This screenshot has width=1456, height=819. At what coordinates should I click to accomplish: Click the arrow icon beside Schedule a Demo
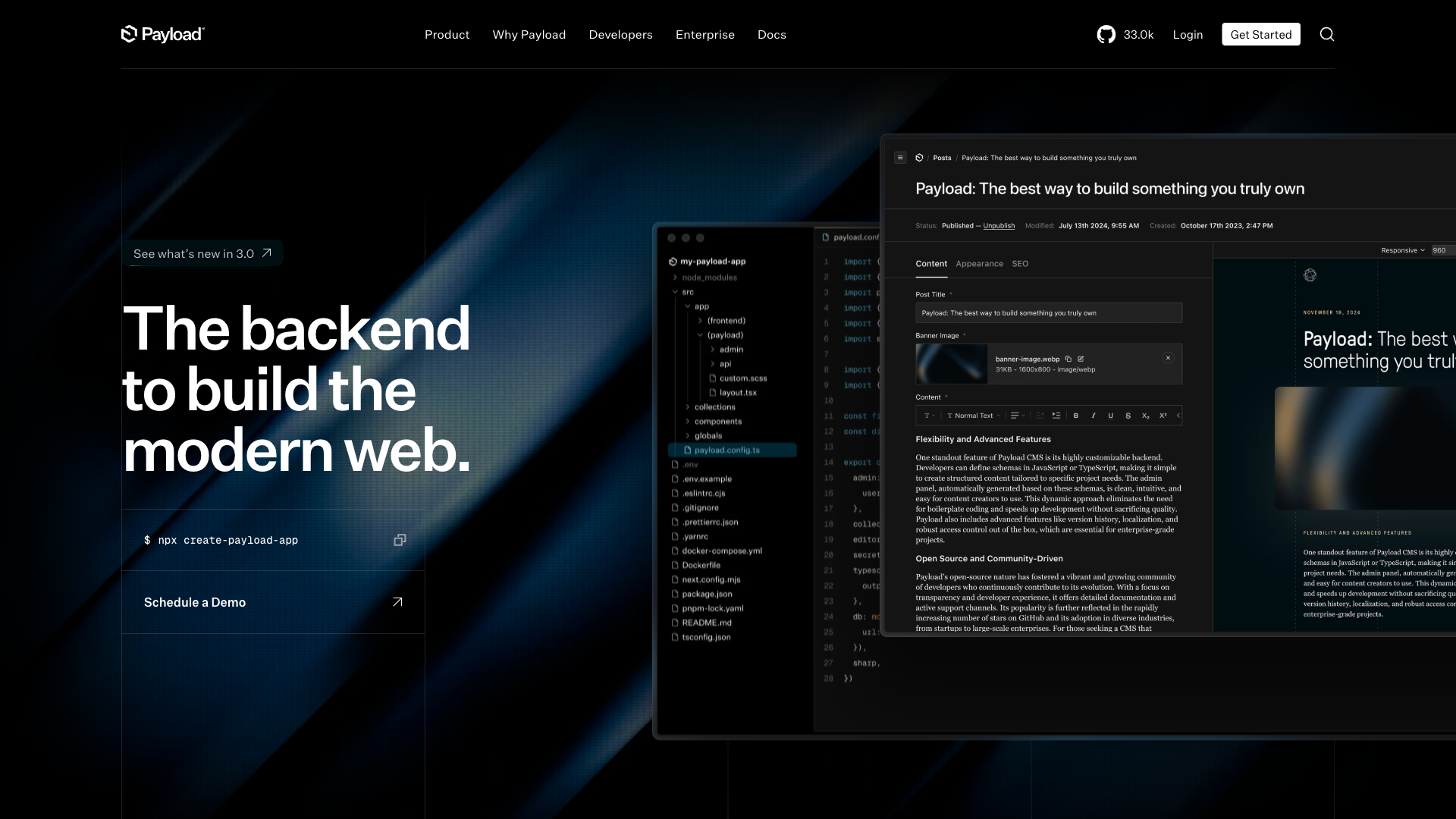point(397,602)
